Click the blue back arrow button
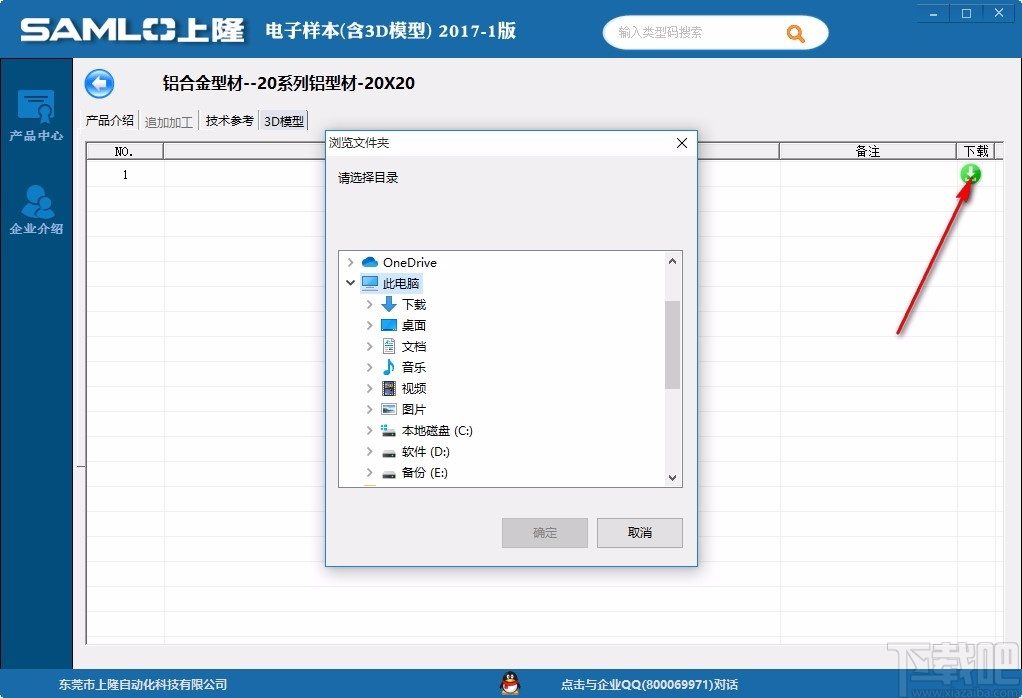 [98, 84]
